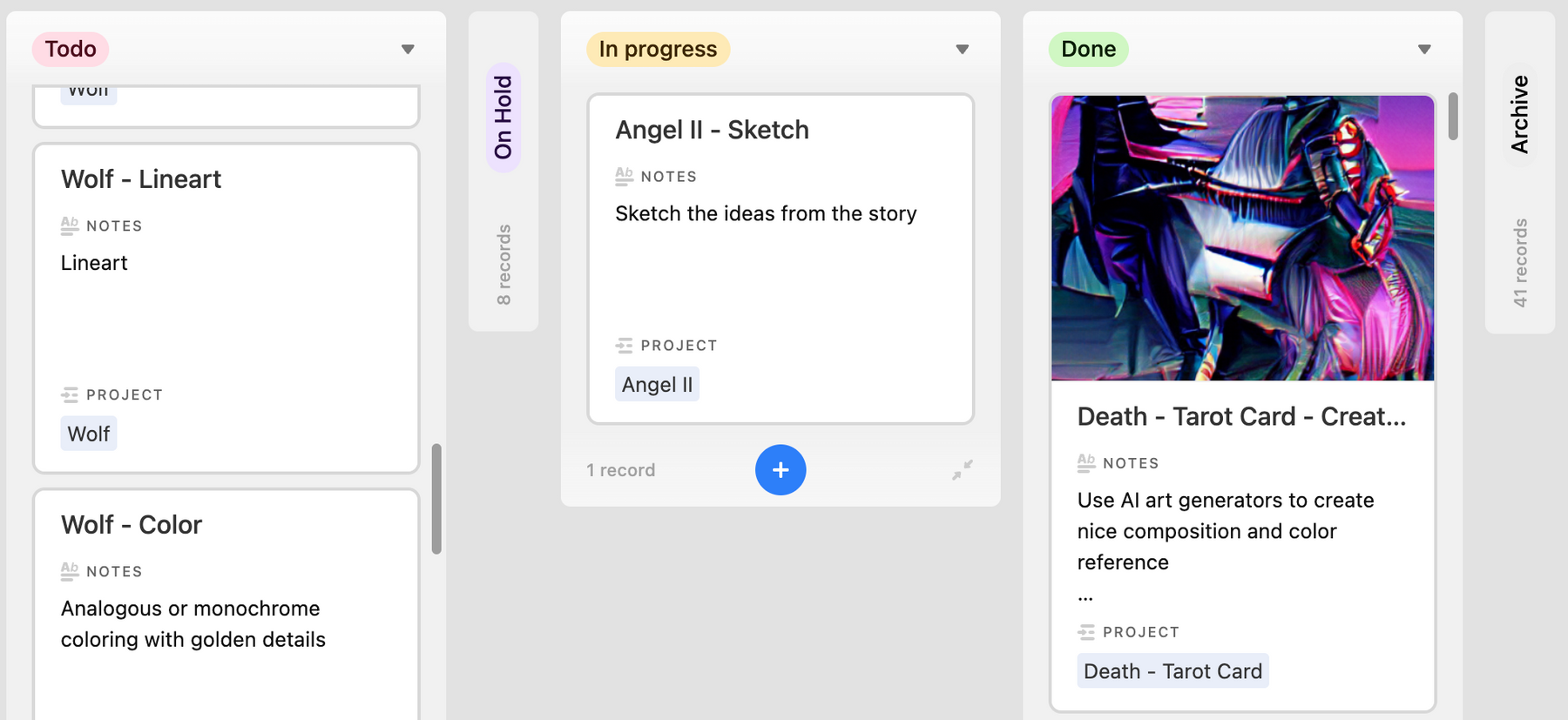This screenshot has height=720, width=1568.
Task: Click the In progress status label
Action: click(659, 50)
